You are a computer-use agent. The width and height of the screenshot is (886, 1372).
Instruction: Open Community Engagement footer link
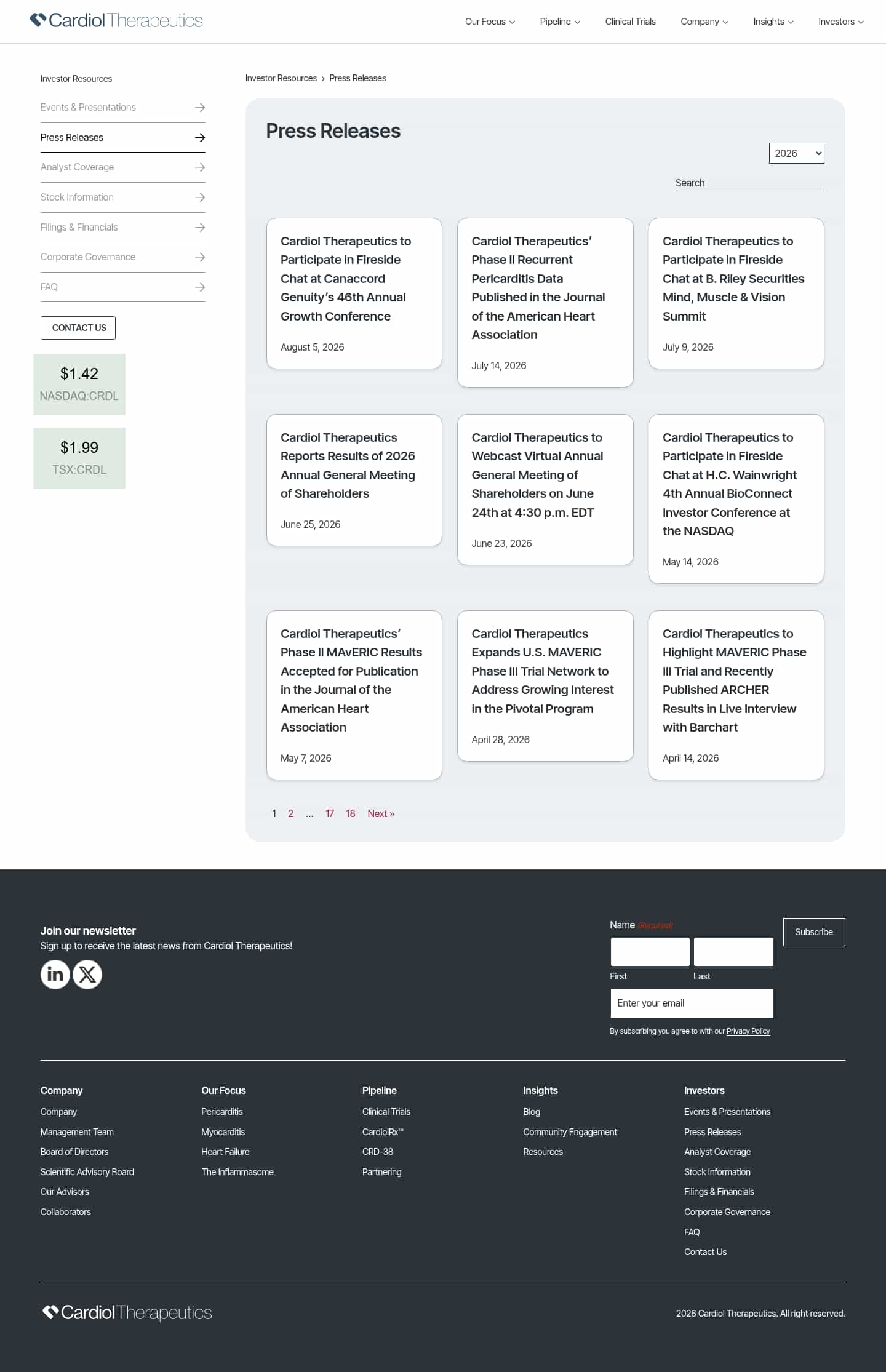coord(570,1132)
